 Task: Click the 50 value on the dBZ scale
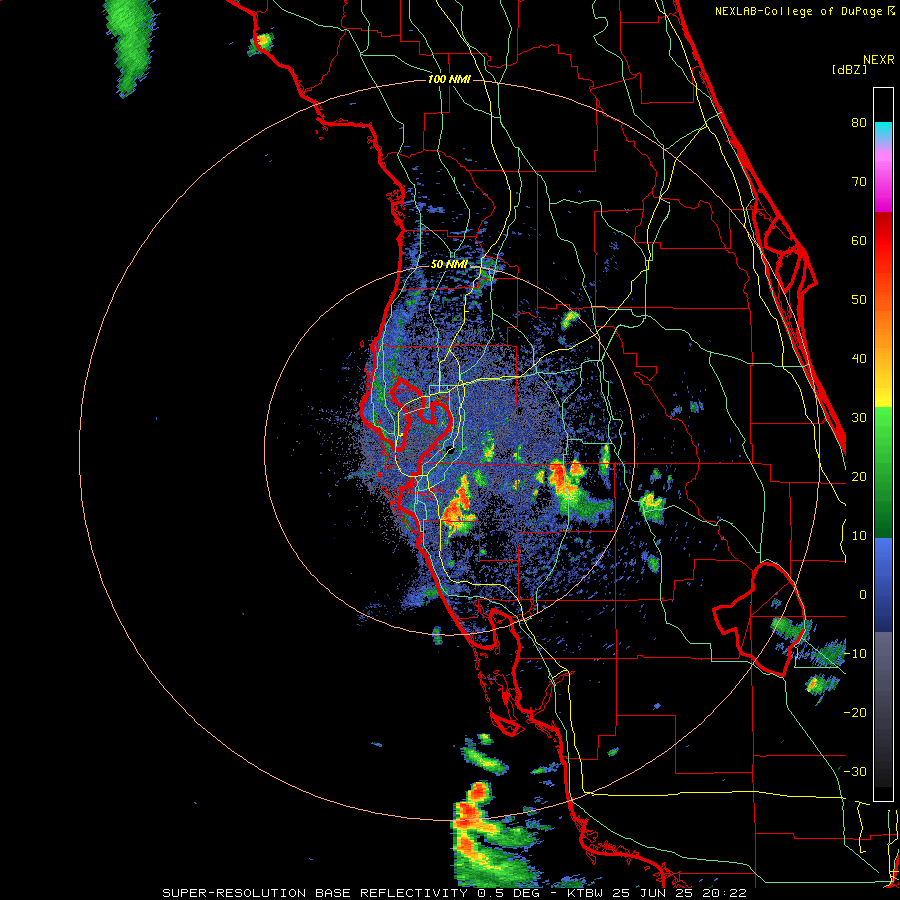[859, 300]
